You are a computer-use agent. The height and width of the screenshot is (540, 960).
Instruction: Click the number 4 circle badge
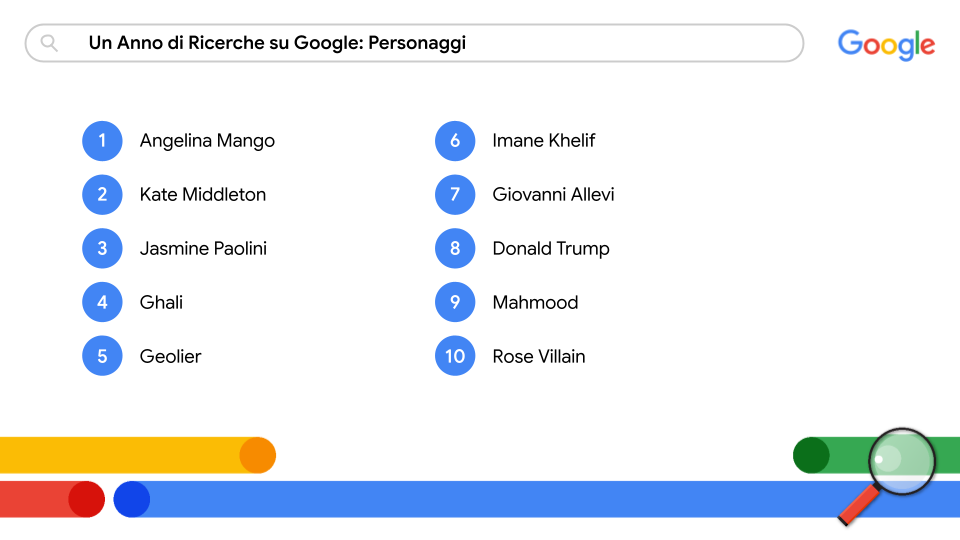tap(102, 303)
